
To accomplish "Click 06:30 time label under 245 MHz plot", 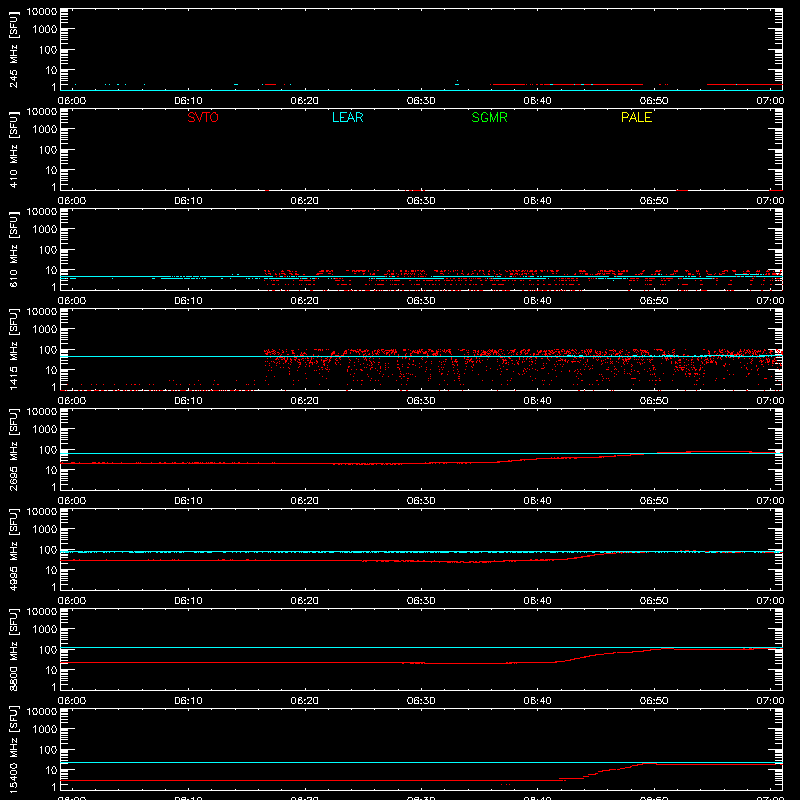I will pos(421,101).
